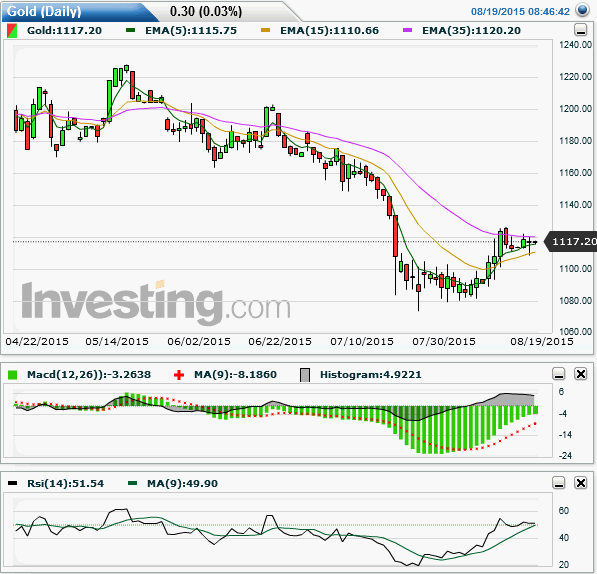Click the red-green Gold candlestick legend icon
Image resolution: width=597 pixels, height=574 pixels.
click(x=12, y=31)
